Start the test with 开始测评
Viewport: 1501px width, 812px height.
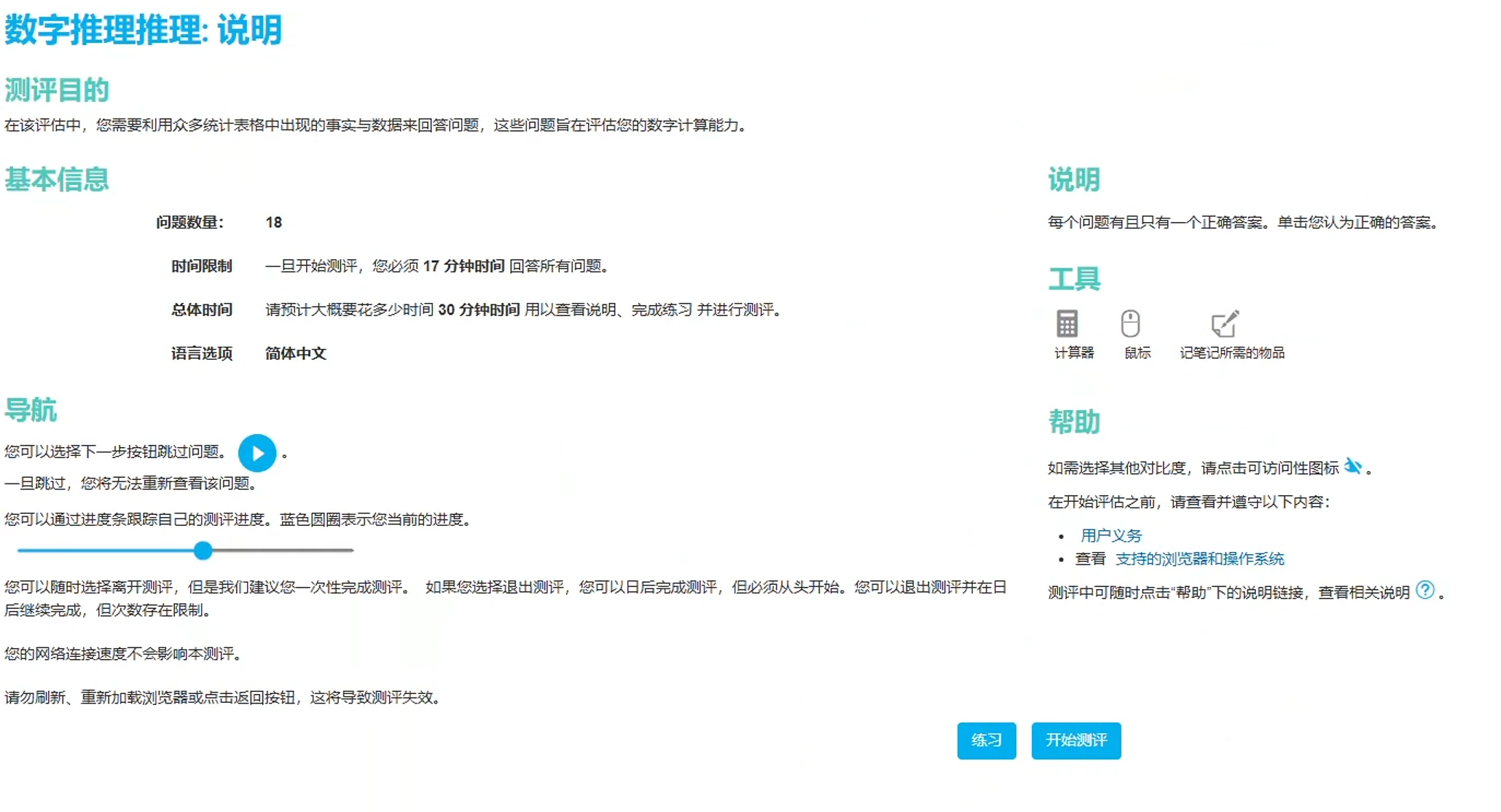click(1075, 741)
